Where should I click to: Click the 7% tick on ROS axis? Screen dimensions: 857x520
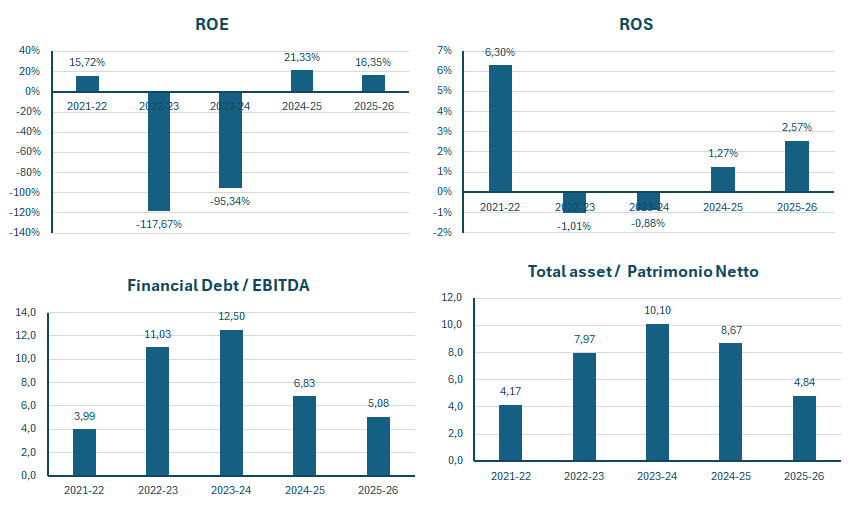pyautogui.click(x=444, y=50)
